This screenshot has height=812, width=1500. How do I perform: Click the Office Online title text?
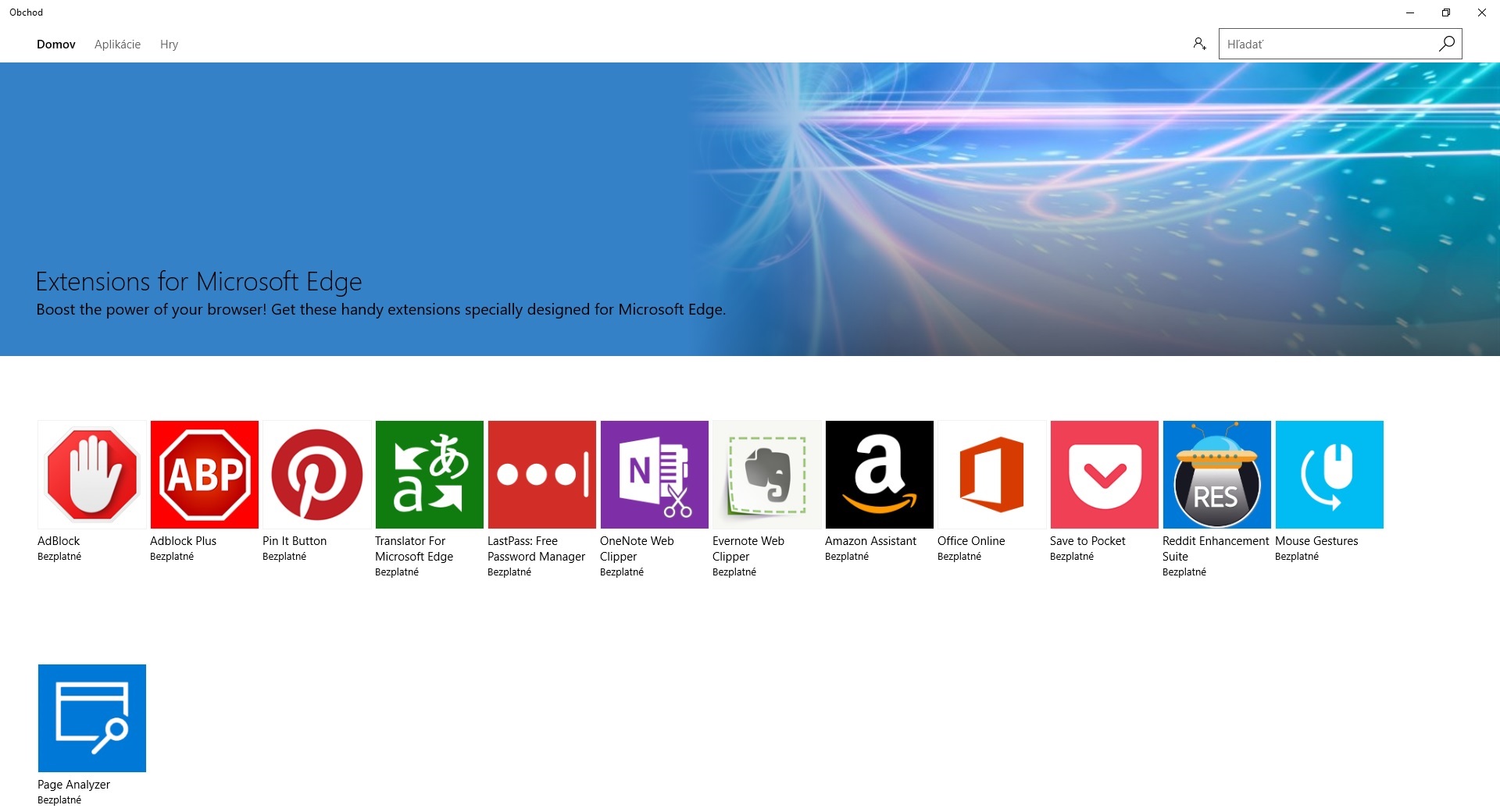coord(971,541)
